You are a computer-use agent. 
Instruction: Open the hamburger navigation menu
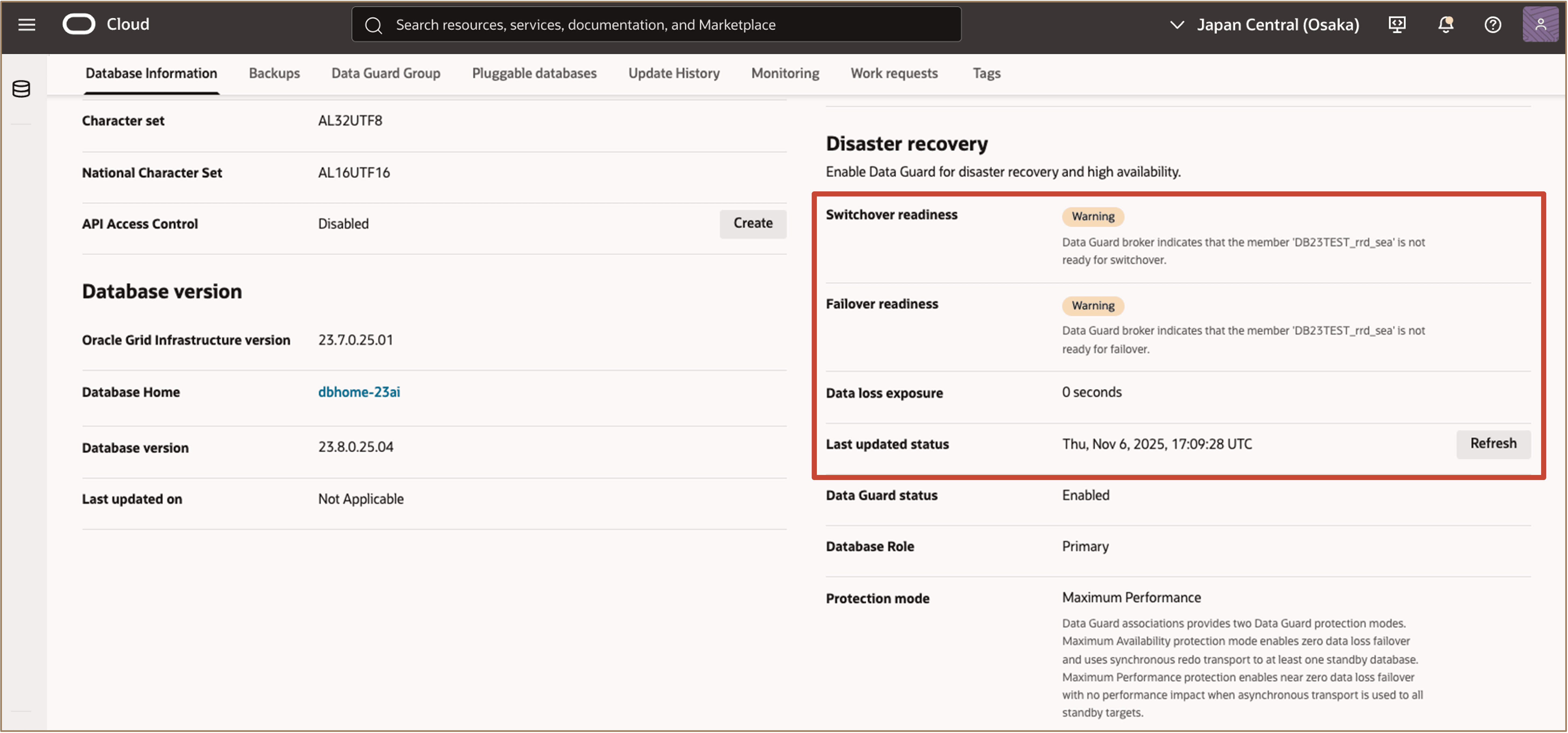coord(26,24)
